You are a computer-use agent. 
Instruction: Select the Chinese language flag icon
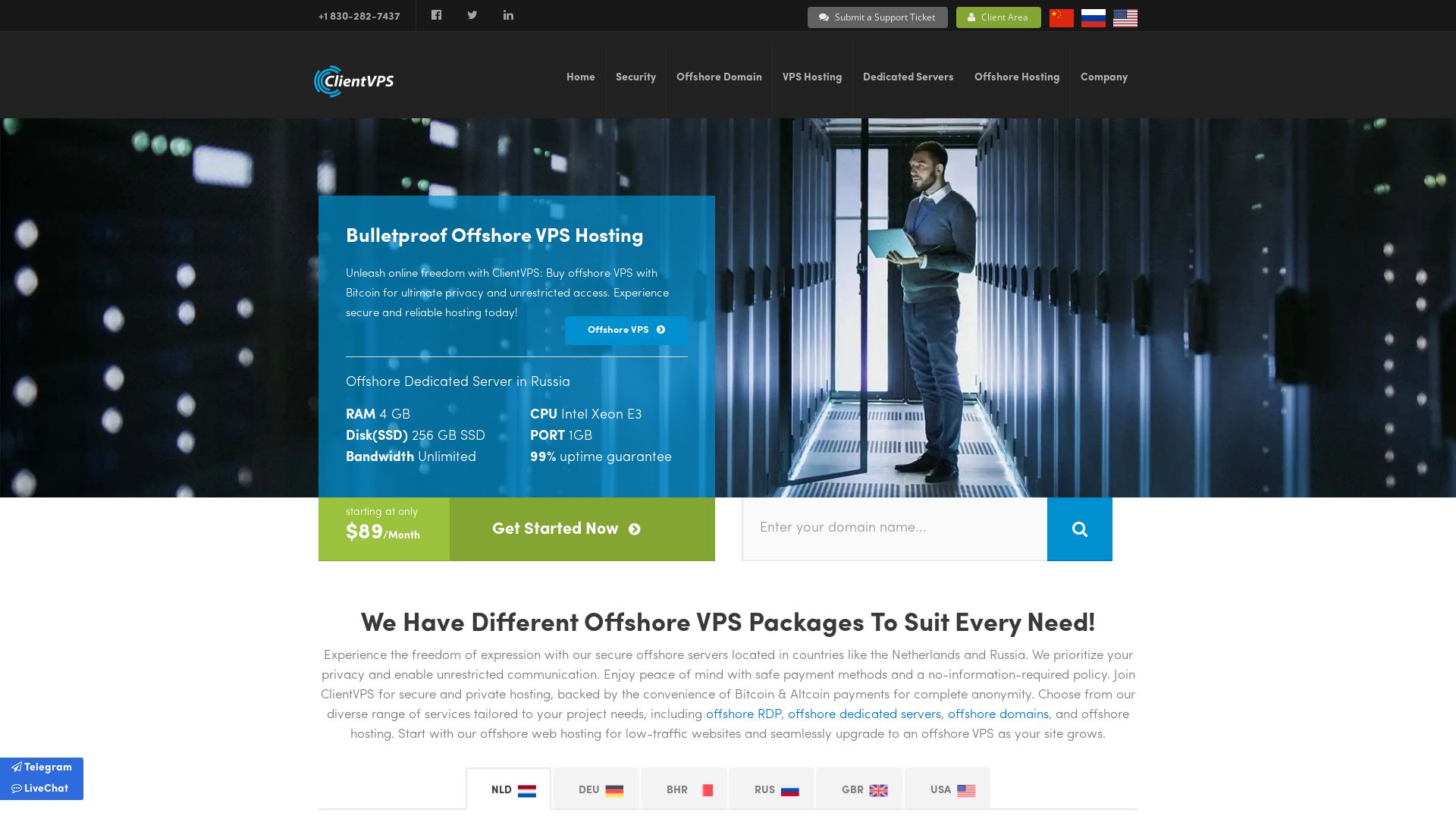pyautogui.click(x=1060, y=17)
